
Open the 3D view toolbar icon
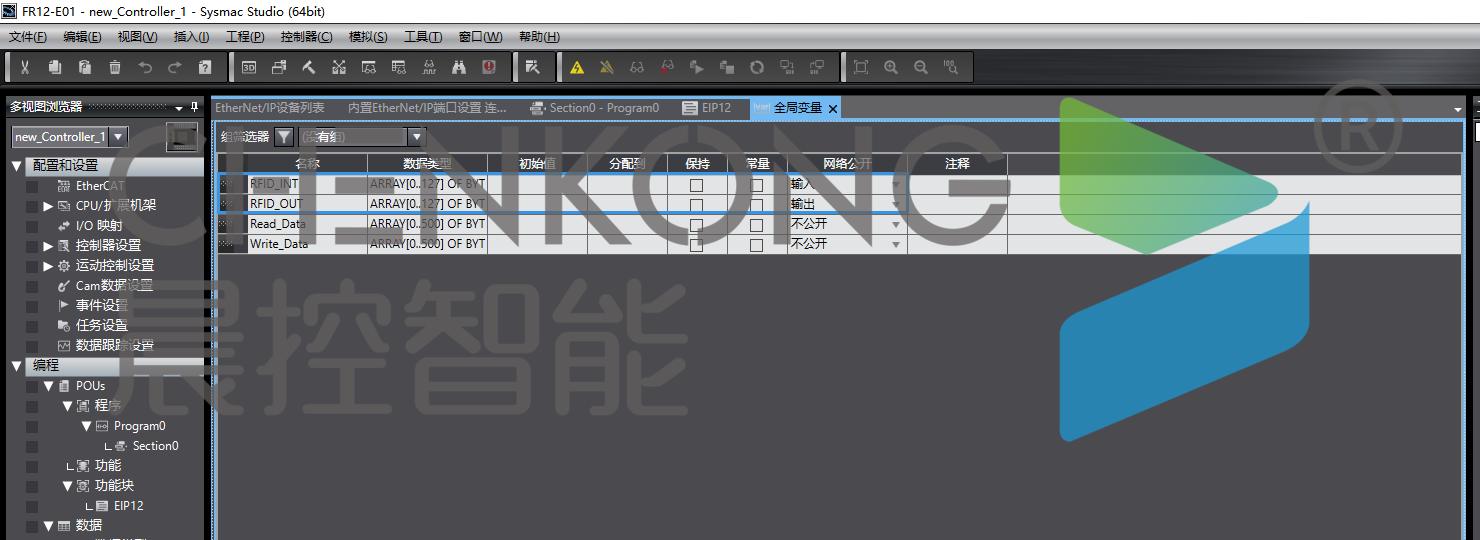point(249,67)
